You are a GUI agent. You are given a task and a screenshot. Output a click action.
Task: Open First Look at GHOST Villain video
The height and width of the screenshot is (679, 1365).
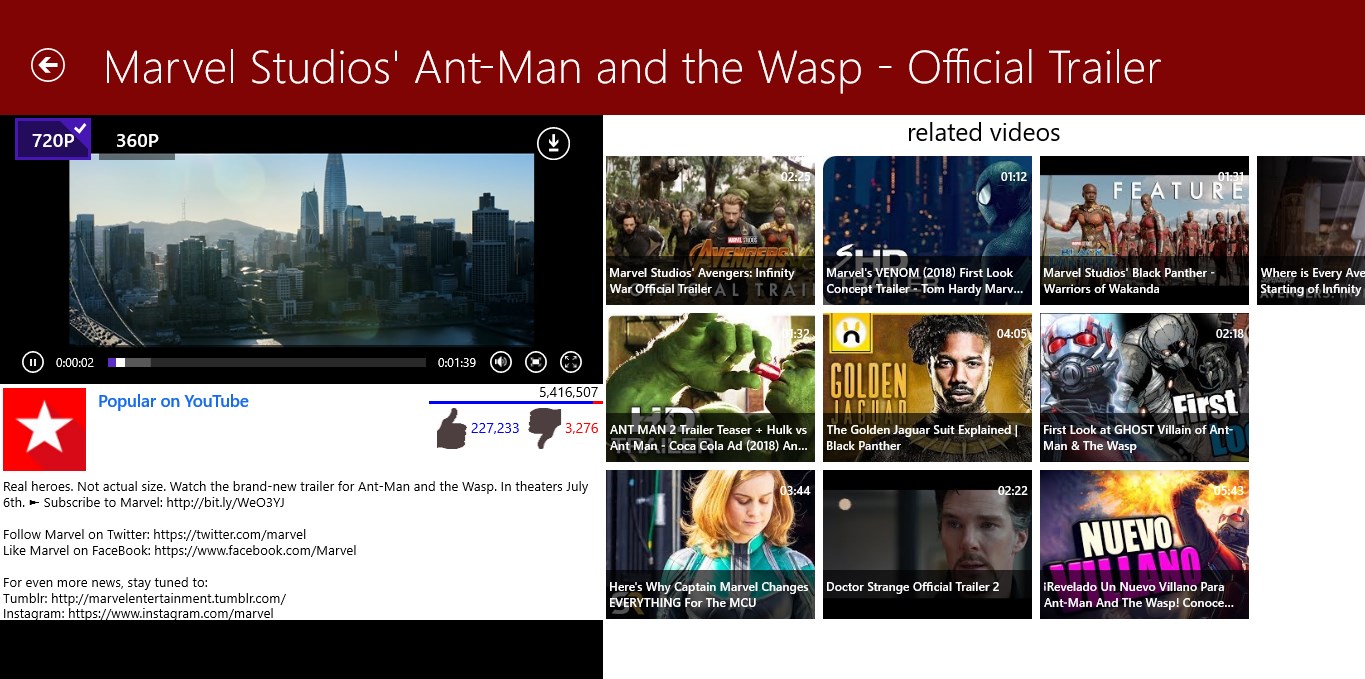(1144, 387)
